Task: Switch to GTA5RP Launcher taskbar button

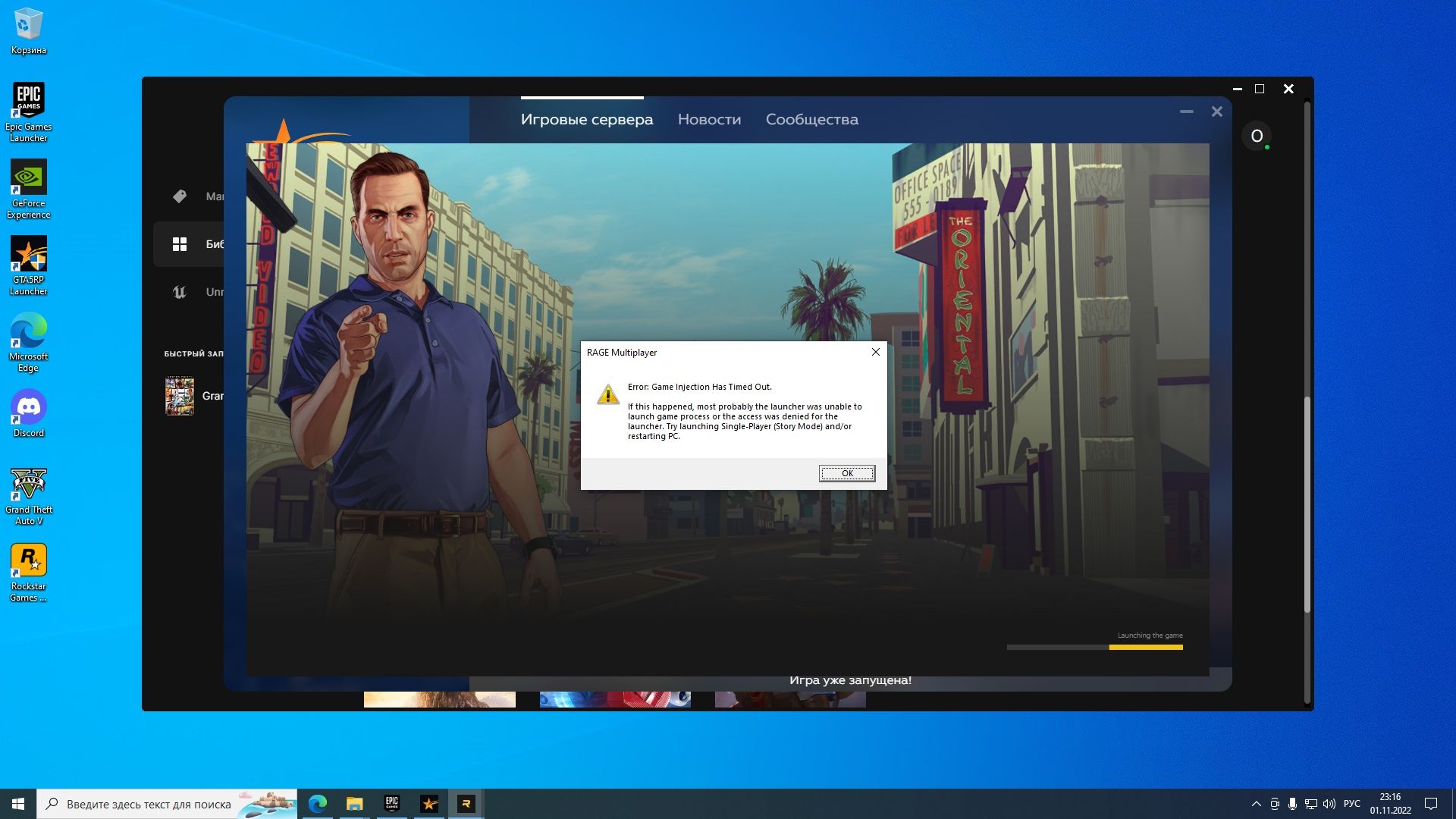Action: pos(429,804)
